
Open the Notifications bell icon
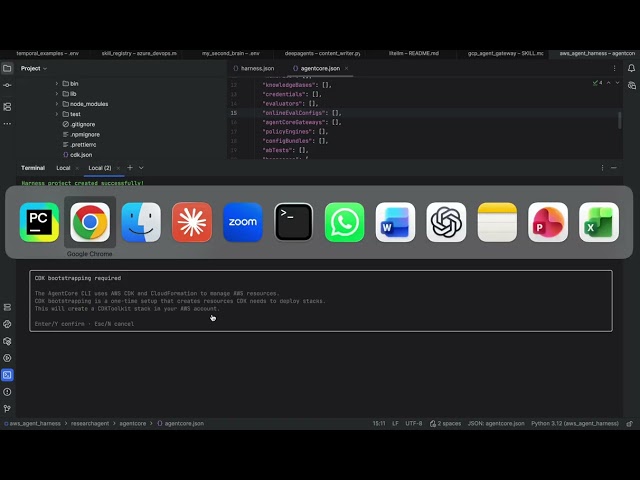631,68
